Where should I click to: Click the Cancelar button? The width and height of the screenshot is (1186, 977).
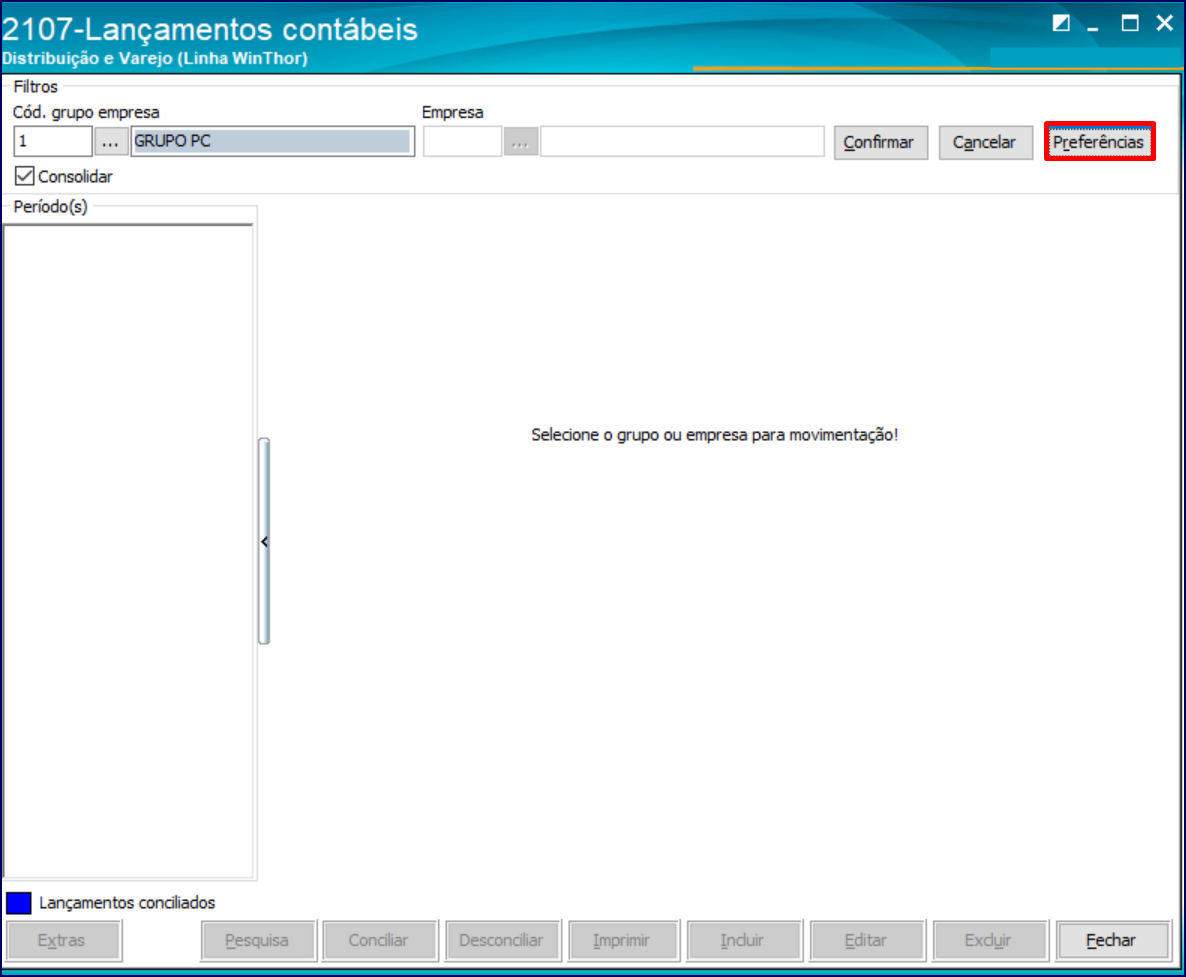pos(985,142)
